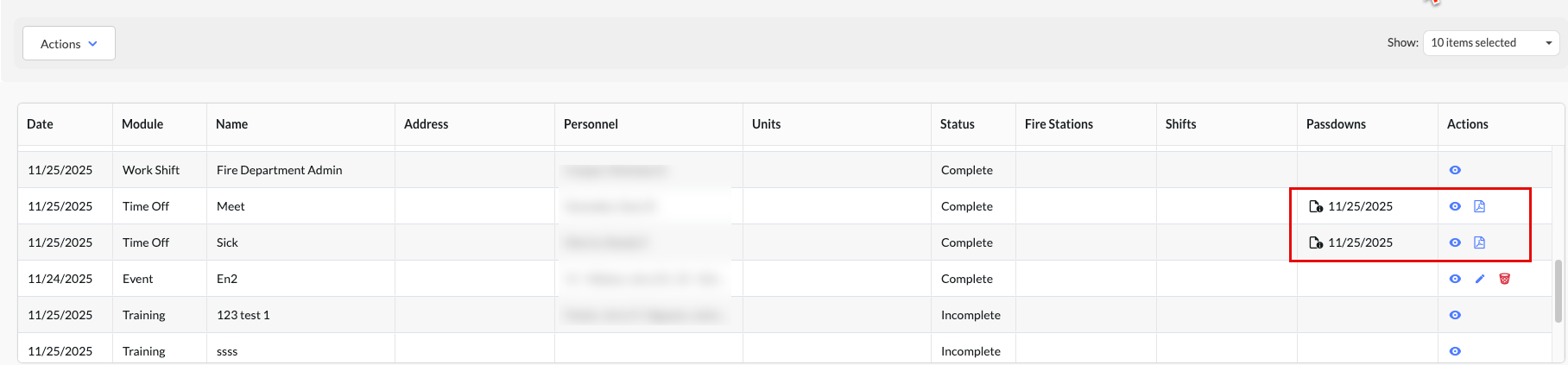This screenshot has height=365, width=1568.
Task: Edit the En2 event with the pencil icon
Action: coord(1480,279)
